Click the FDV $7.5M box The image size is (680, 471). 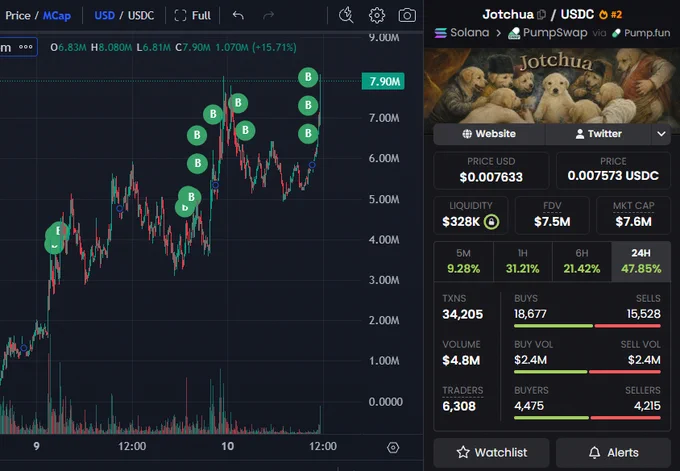click(x=552, y=216)
